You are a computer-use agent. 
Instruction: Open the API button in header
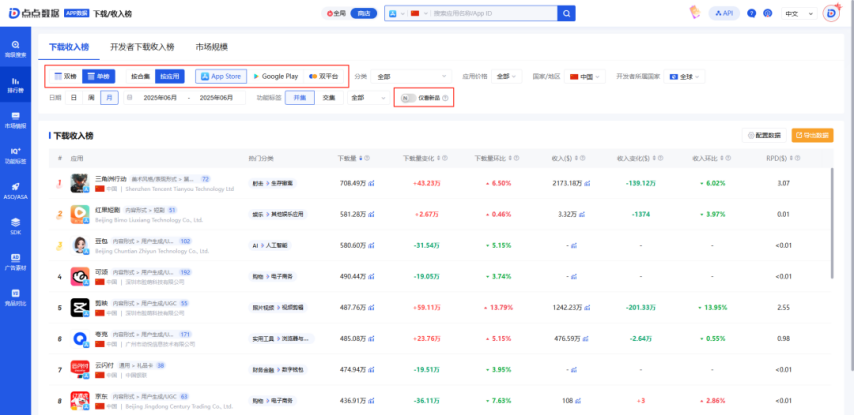724,13
